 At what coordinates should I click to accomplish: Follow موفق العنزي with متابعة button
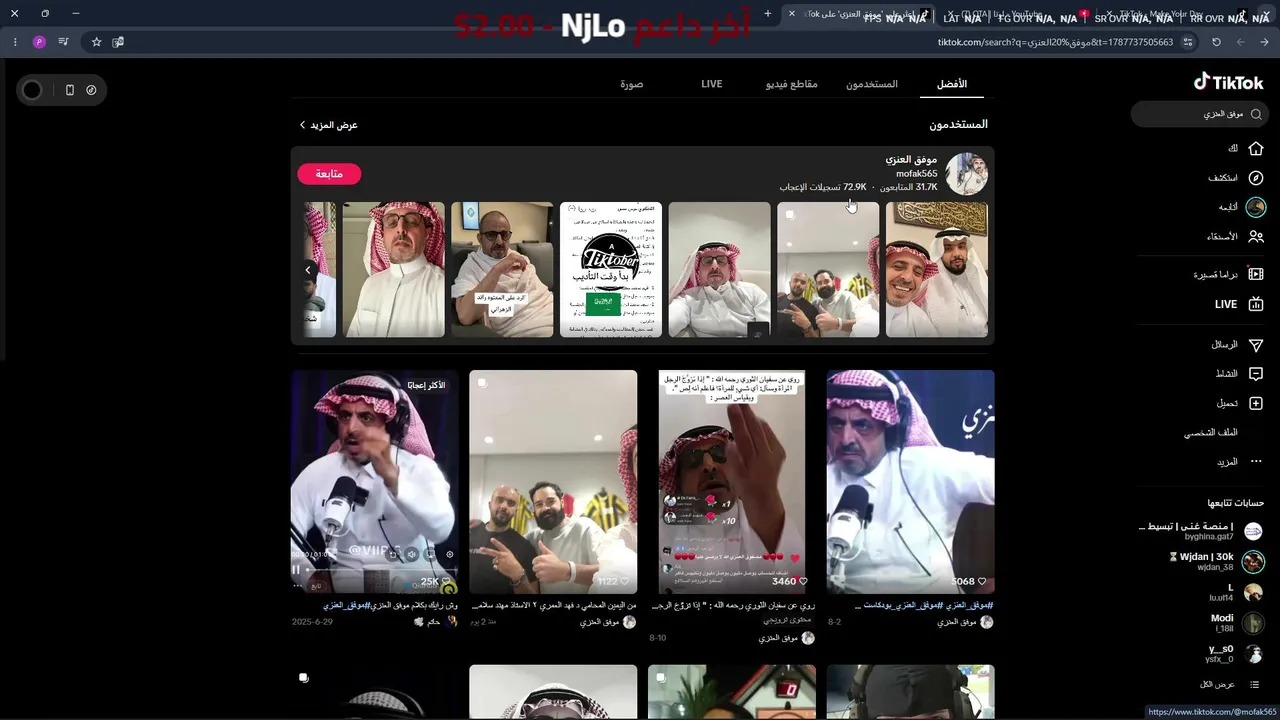tap(329, 174)
